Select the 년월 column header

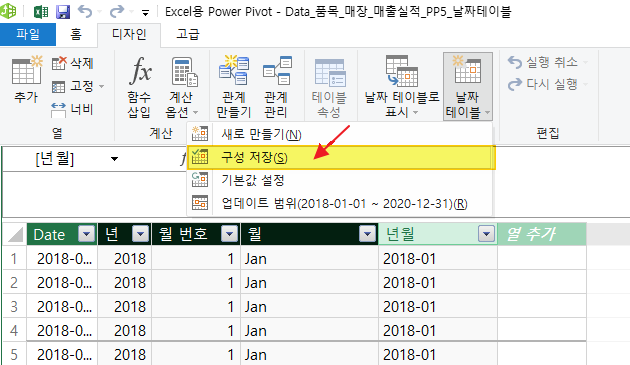click(438, 234)
